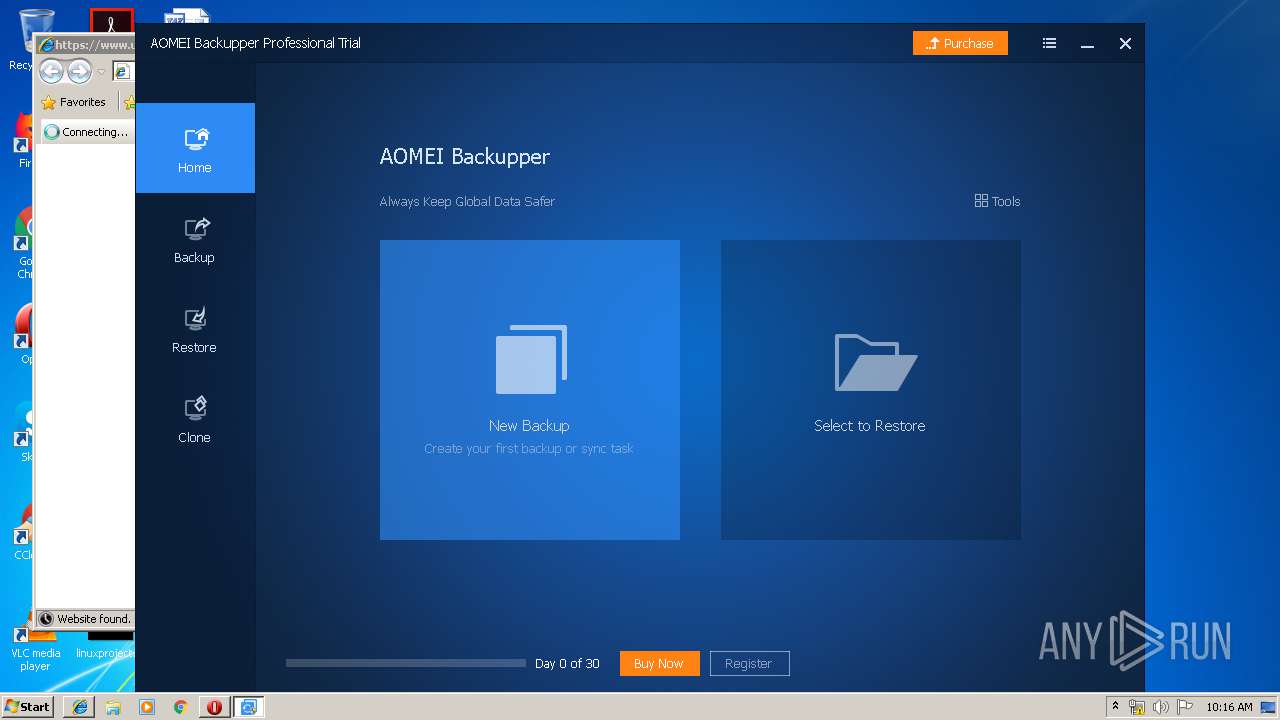Click the Action Center flag icon
Viewport: 1280px width, 720px height.
1185,707
